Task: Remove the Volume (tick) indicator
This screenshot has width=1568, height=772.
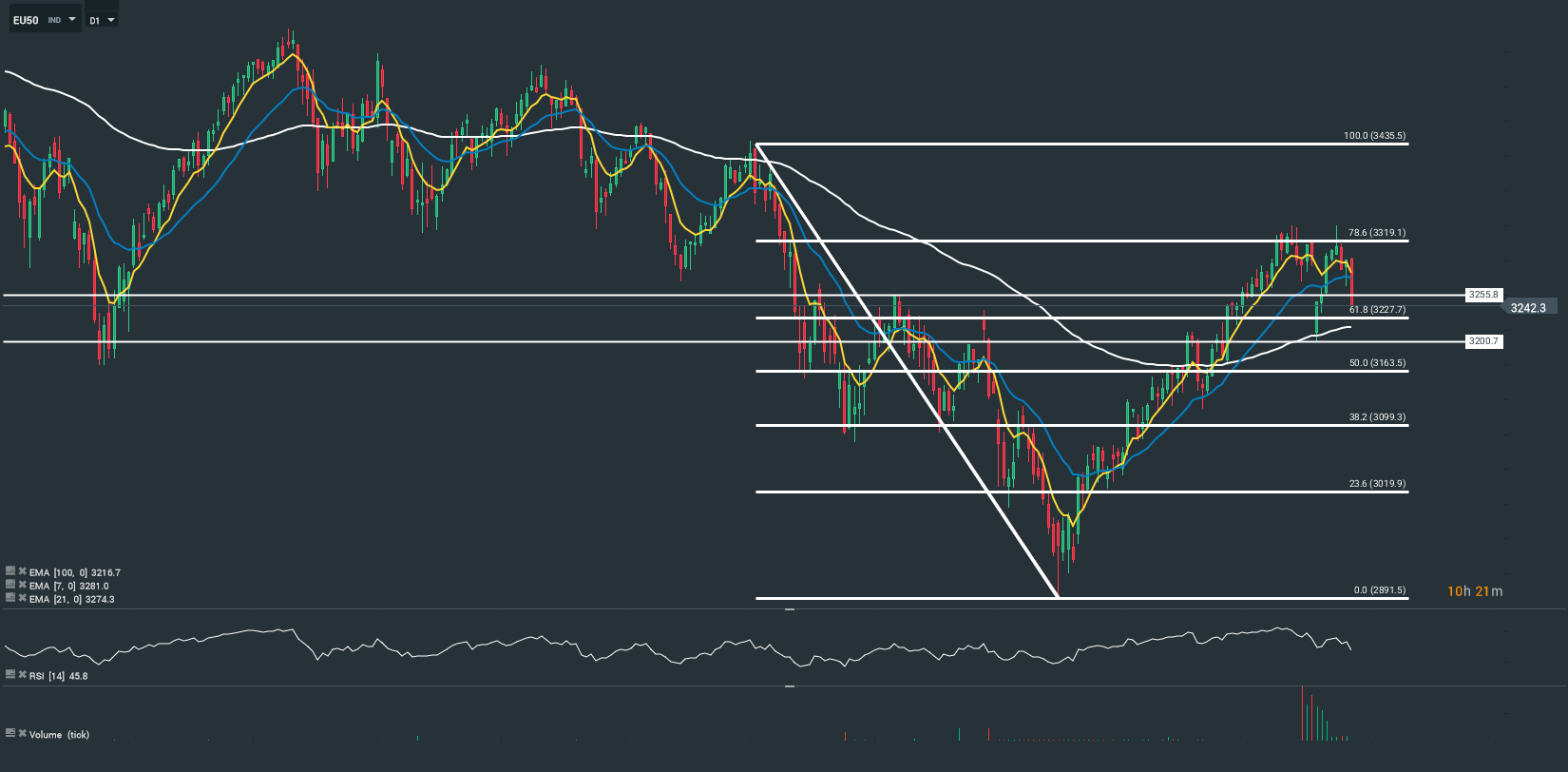Action: [x=22, y=733]
